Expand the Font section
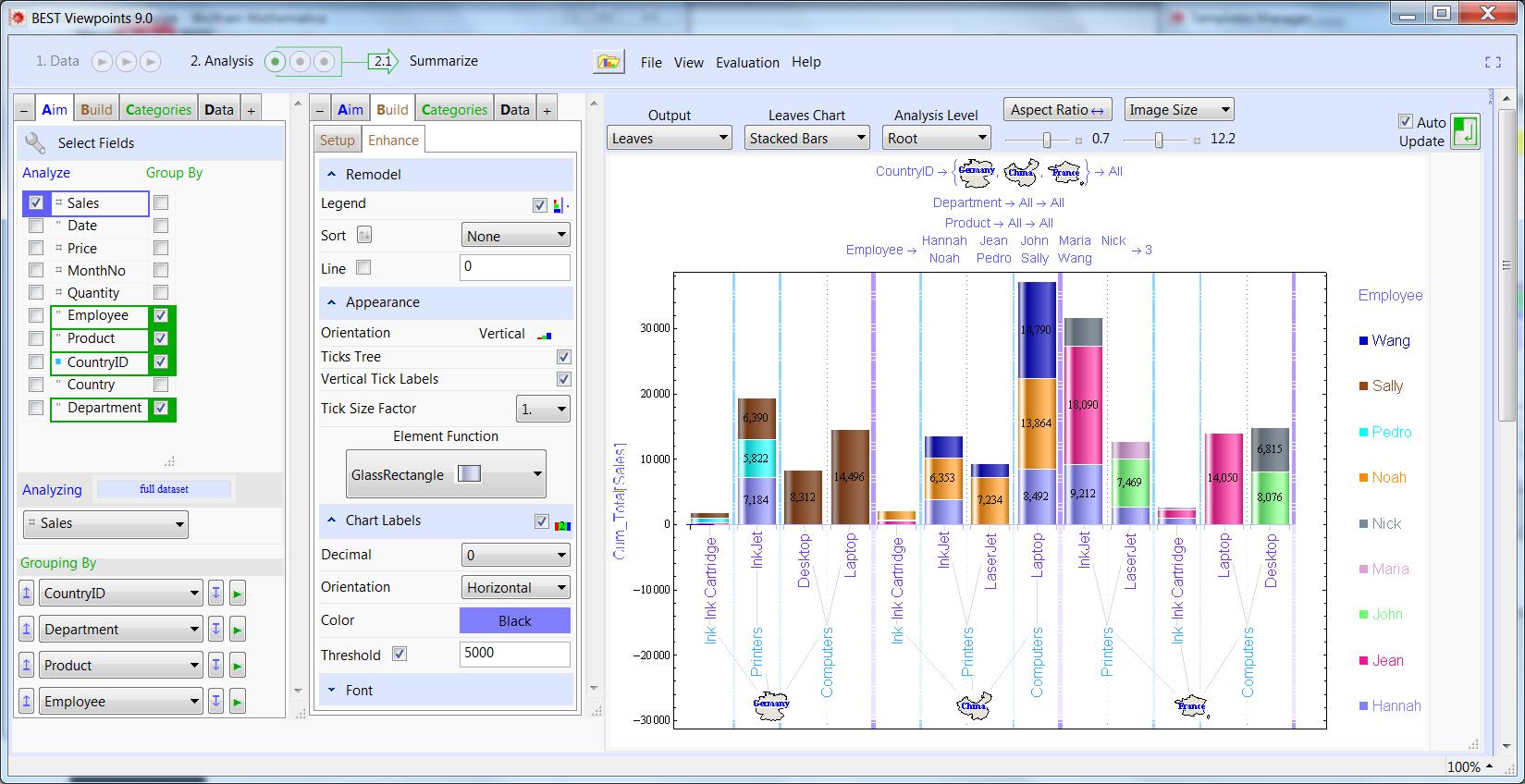Screen dimensions: 1525x784 click(x=330, y=690)
